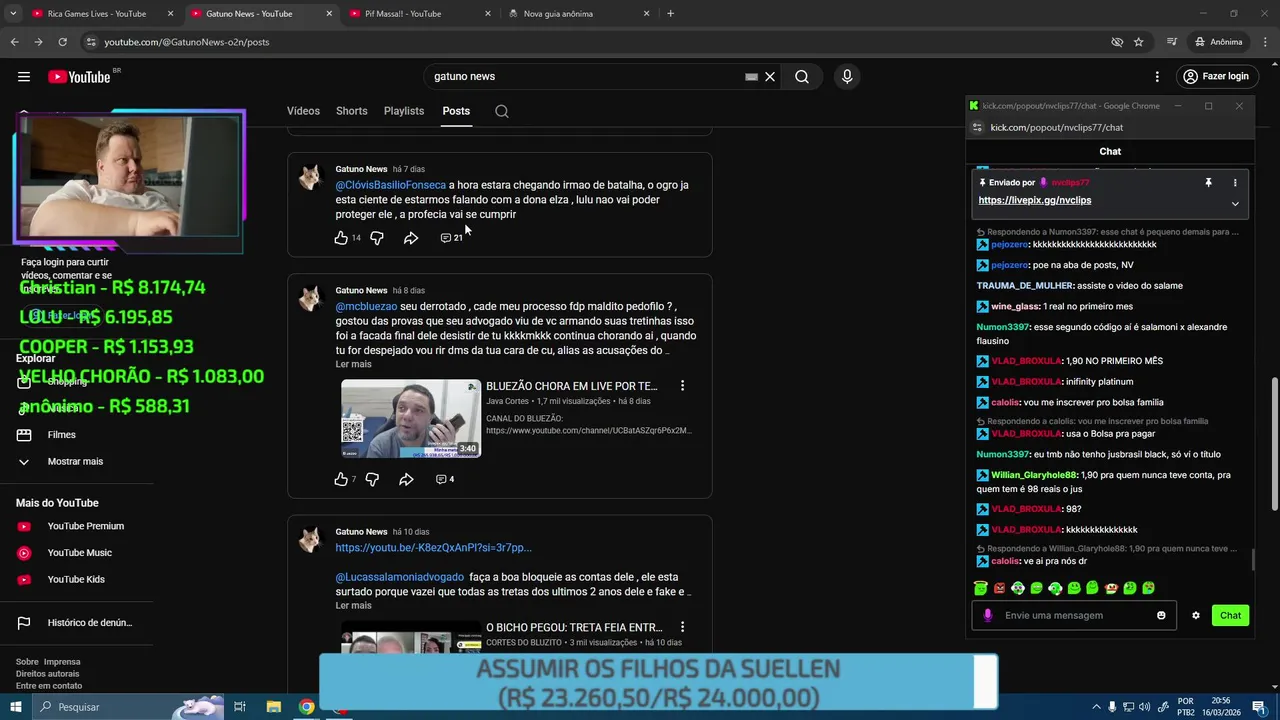Open pinned message three-dot options
The width and height of the screenshot is (1280, 720).
tap(1235, 183)
